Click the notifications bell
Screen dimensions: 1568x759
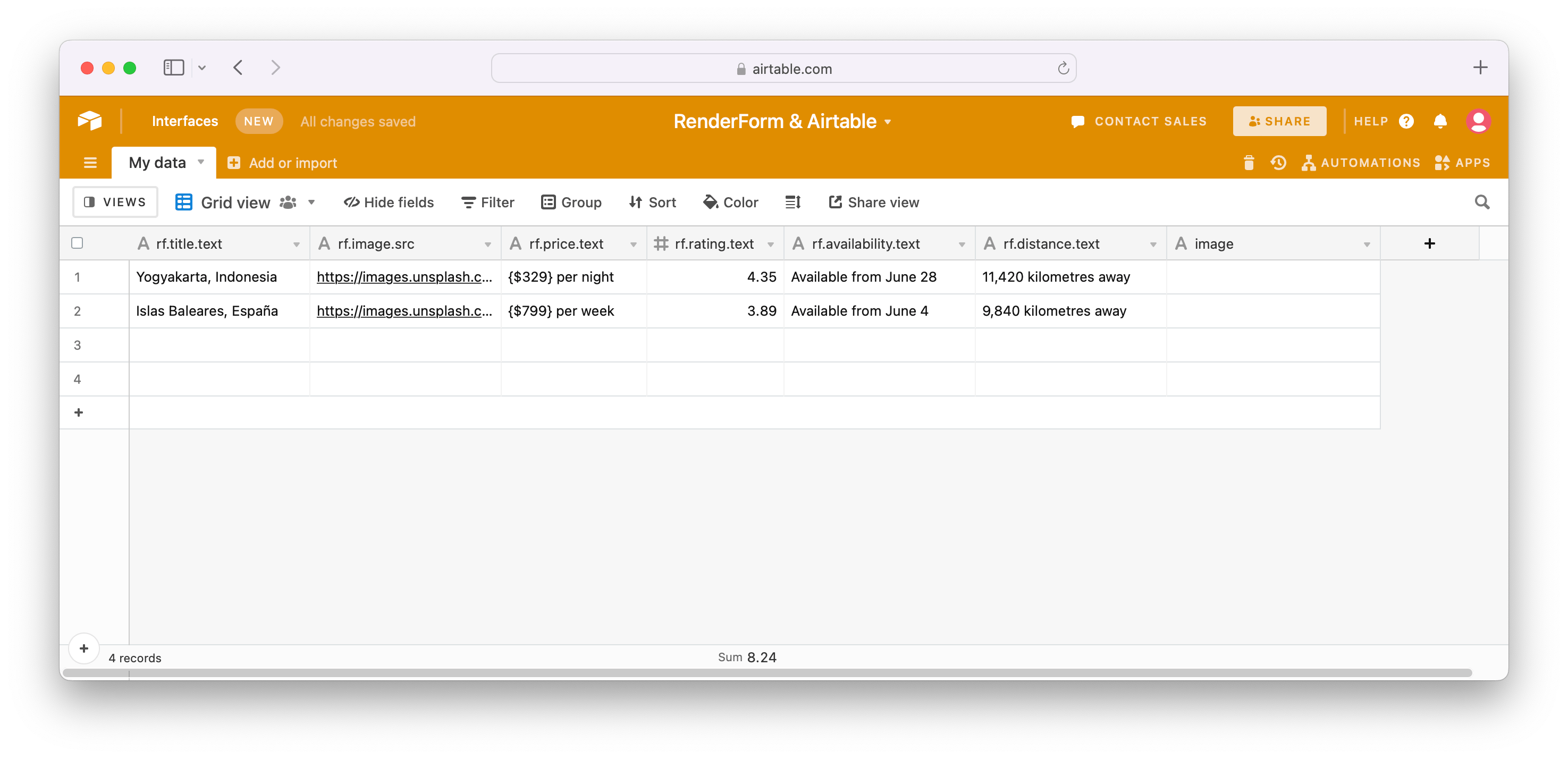pos(1439,121)
